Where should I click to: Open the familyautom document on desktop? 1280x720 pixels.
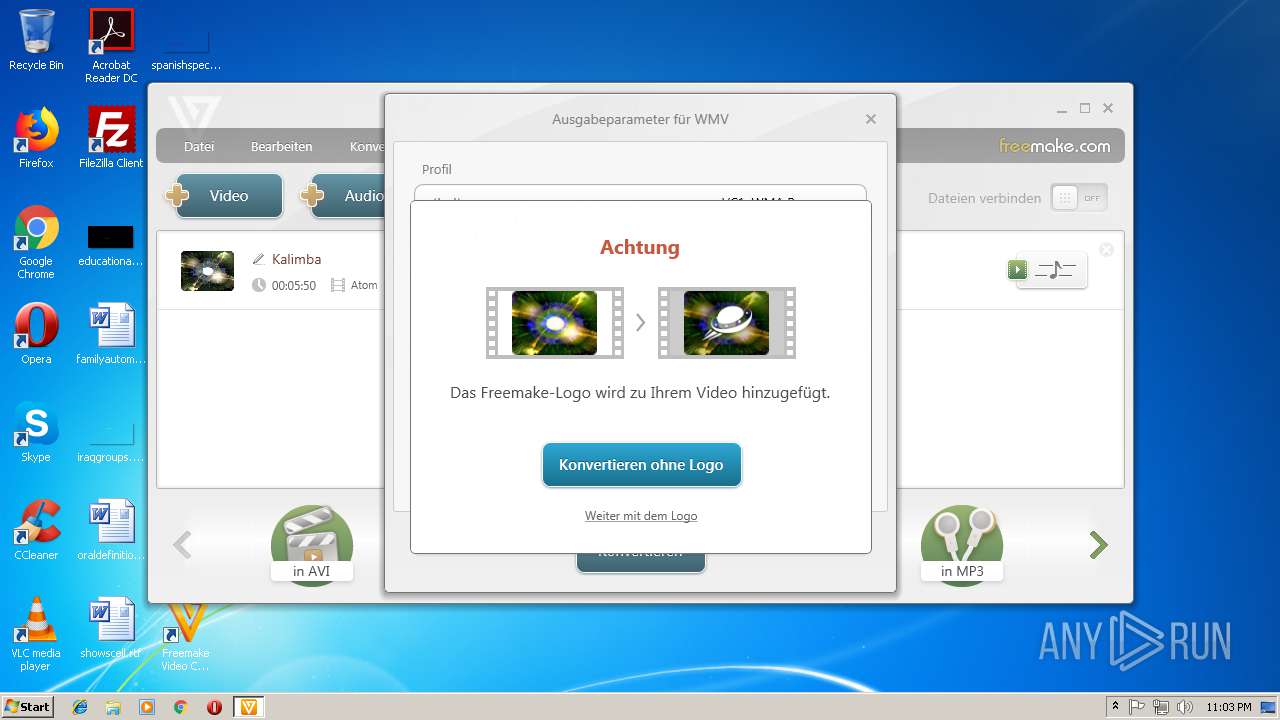click(111, 334)
